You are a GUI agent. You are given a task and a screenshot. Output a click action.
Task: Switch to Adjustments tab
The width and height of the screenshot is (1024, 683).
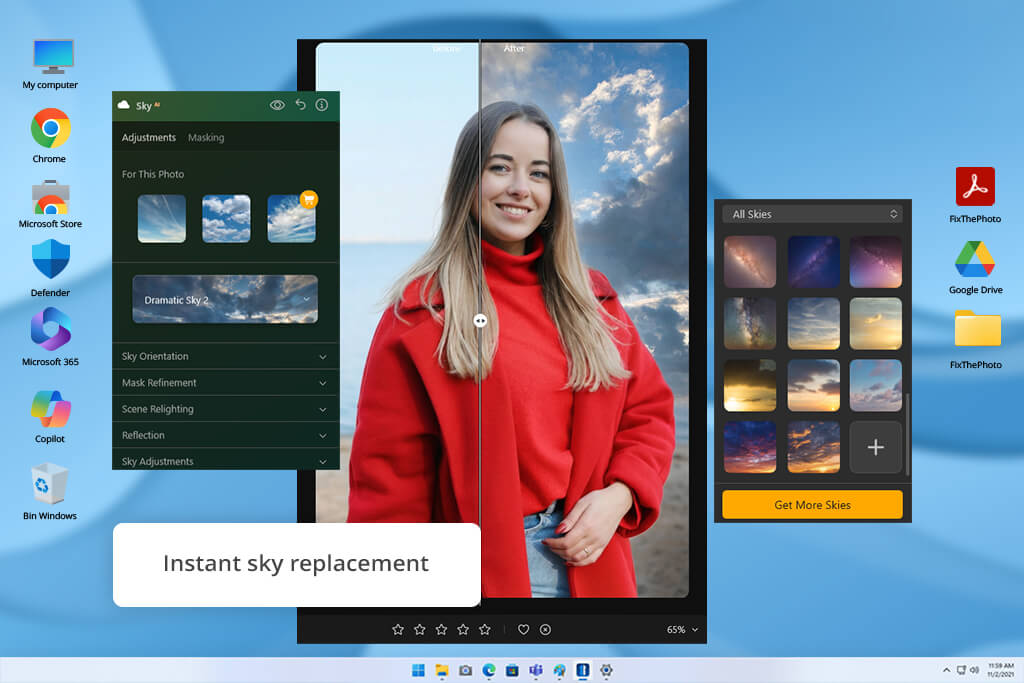tap(149, 138)
